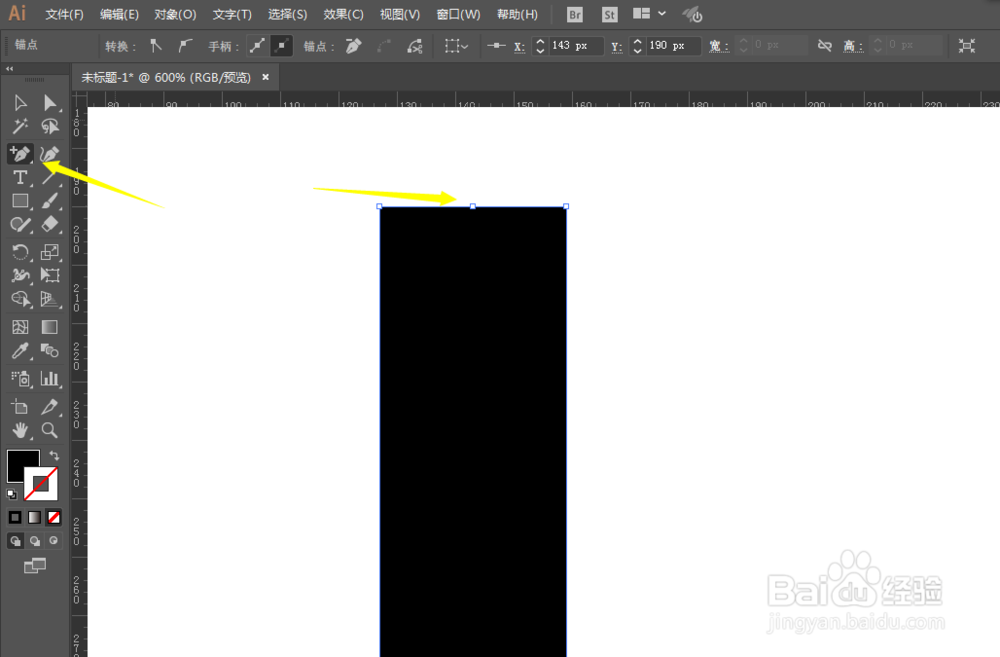1000x657 pixels.
Task: Pick the Paintbrush tool
Action: (50, 201)
